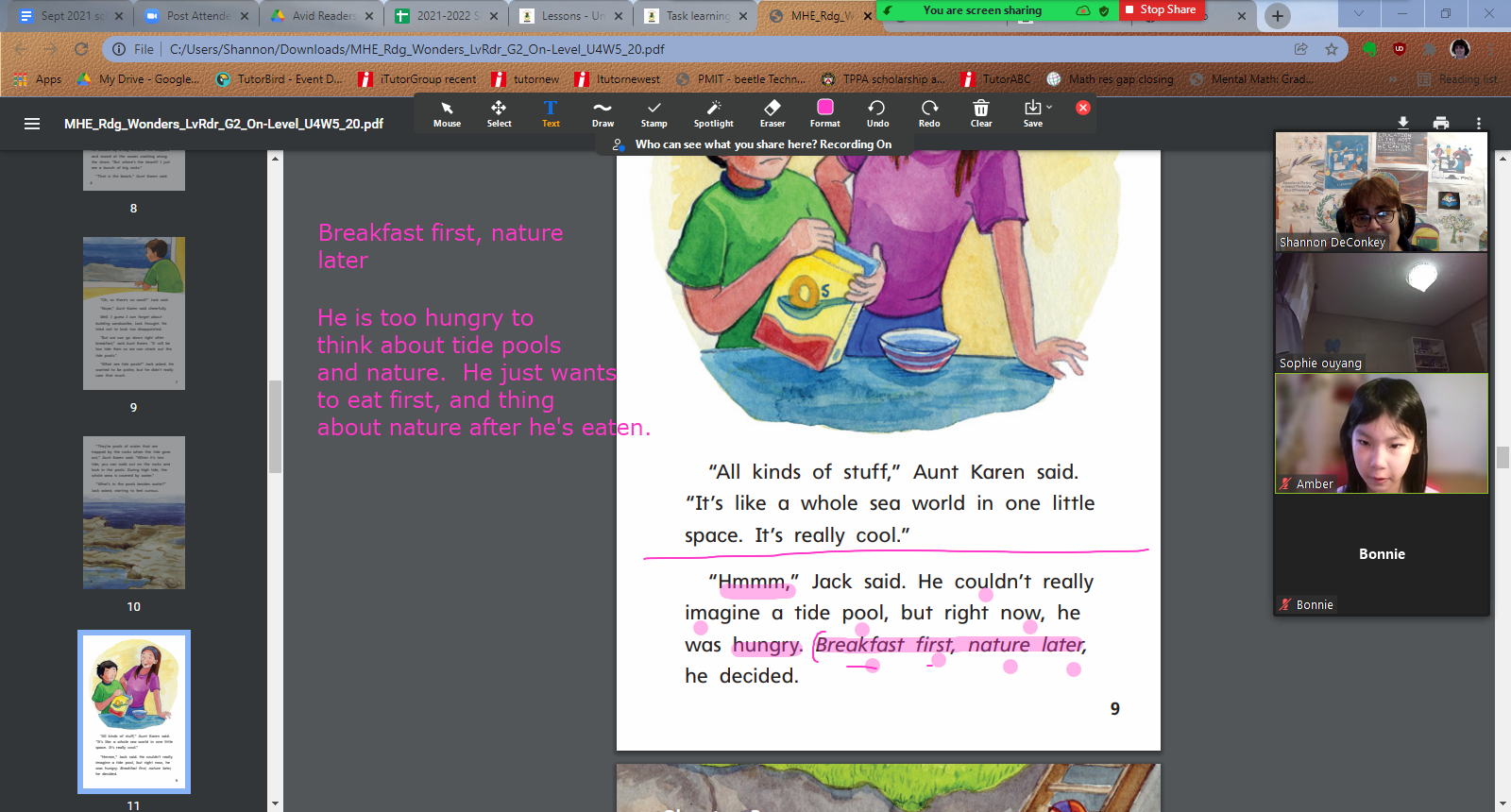Open the Stamp annotation tool

[x=654, y=113]
